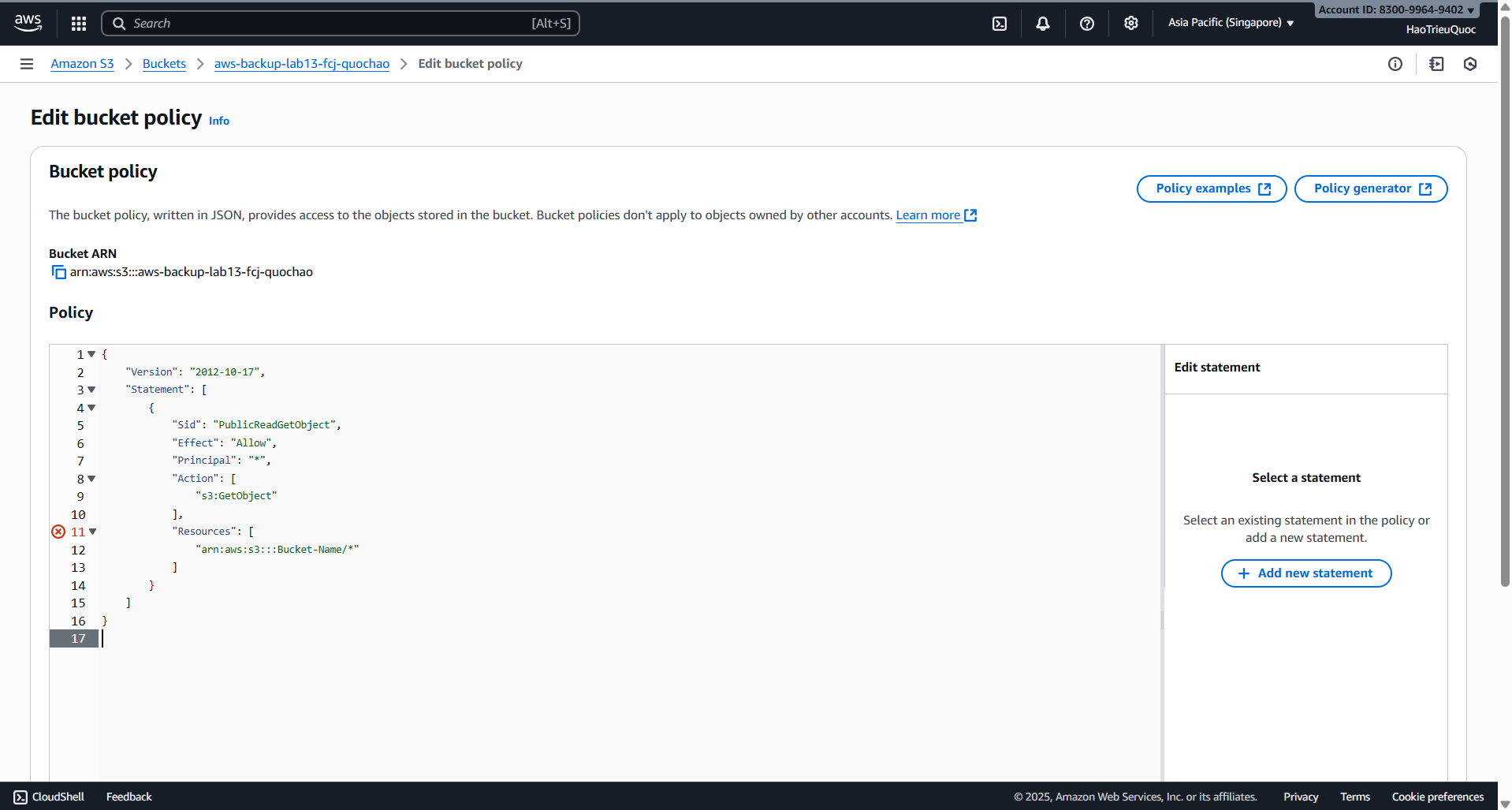The width and height of the screenshot is (1512, 810).
Task: Expand the Account ID dropdown menu
Action: tap(1396, 9)
